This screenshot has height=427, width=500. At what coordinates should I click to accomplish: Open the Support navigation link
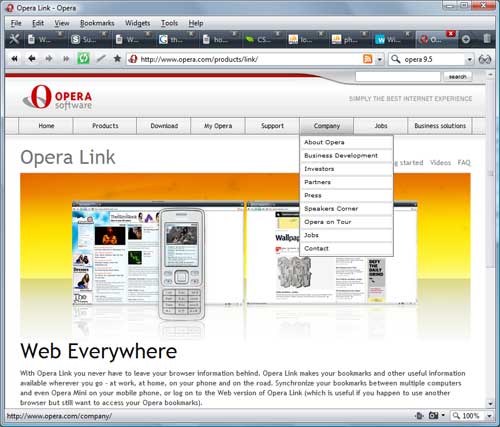[x=272, y=126]
